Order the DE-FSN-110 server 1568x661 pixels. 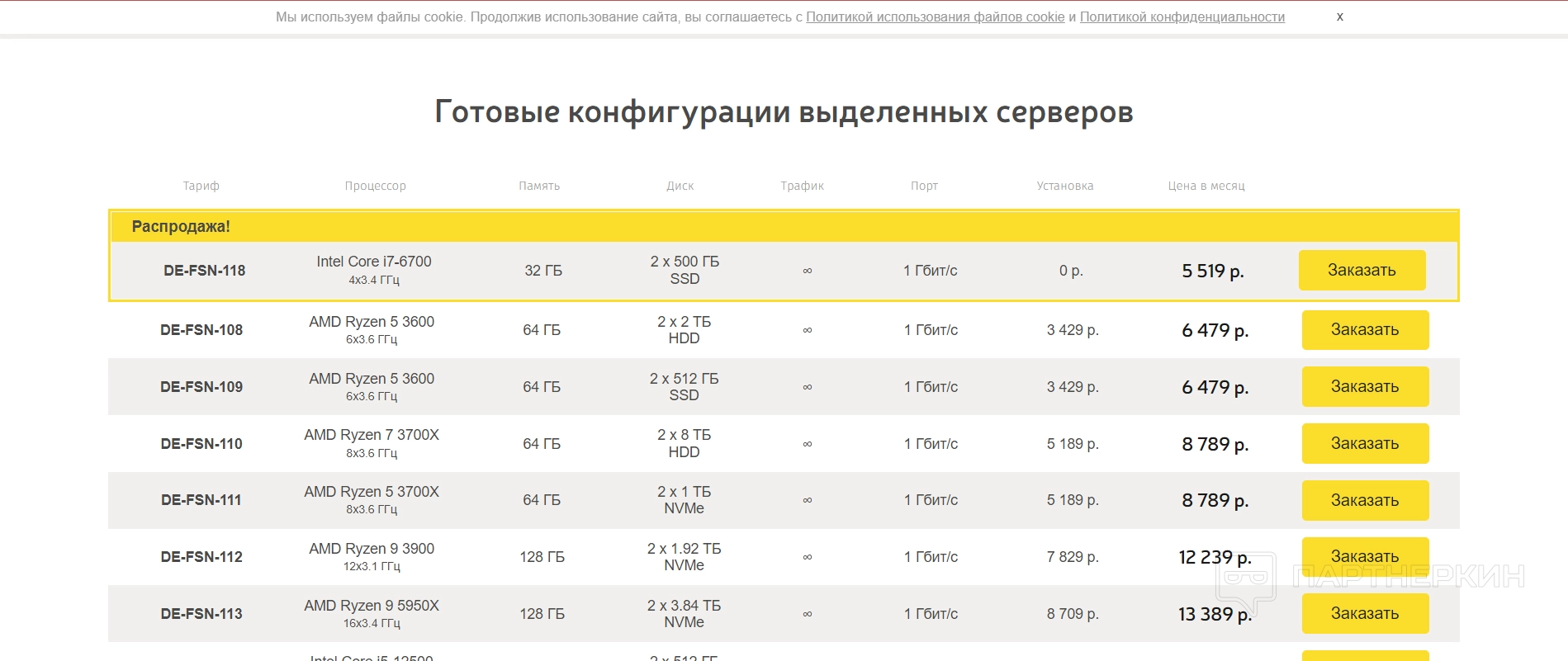pos(1365,443)
